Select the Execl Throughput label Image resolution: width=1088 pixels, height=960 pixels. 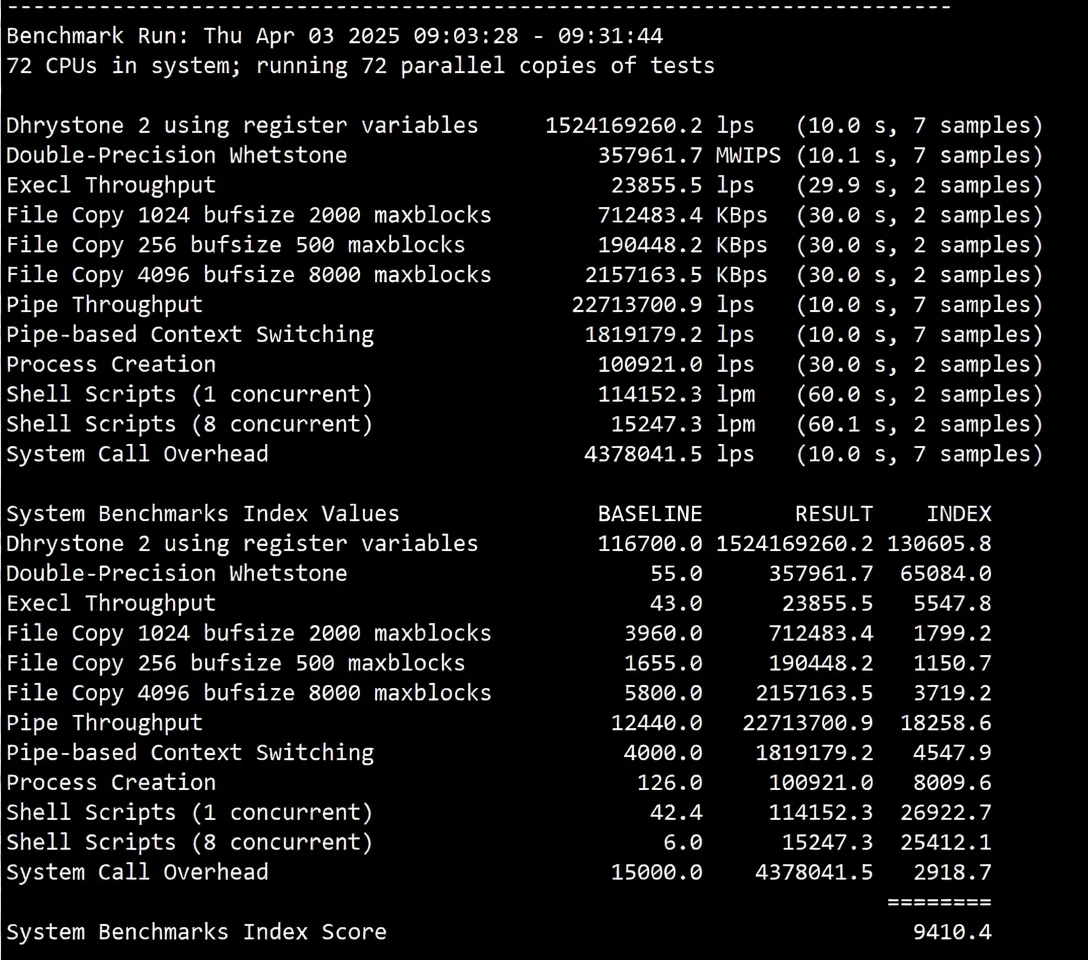(110, 185)
